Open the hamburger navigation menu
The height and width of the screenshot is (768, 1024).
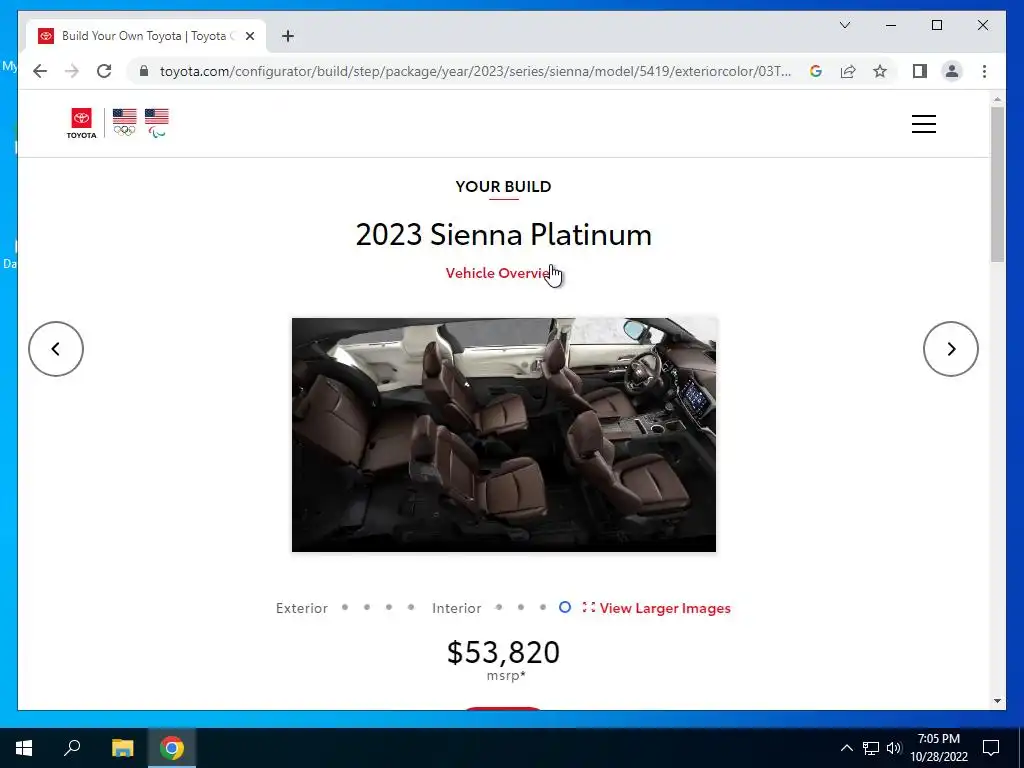[923, 124]
